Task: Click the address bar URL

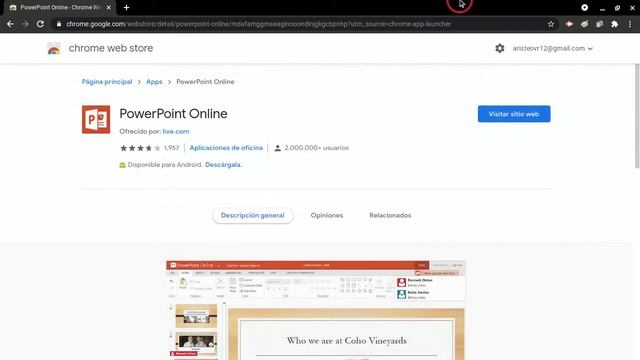Action: tap(259, 24)
